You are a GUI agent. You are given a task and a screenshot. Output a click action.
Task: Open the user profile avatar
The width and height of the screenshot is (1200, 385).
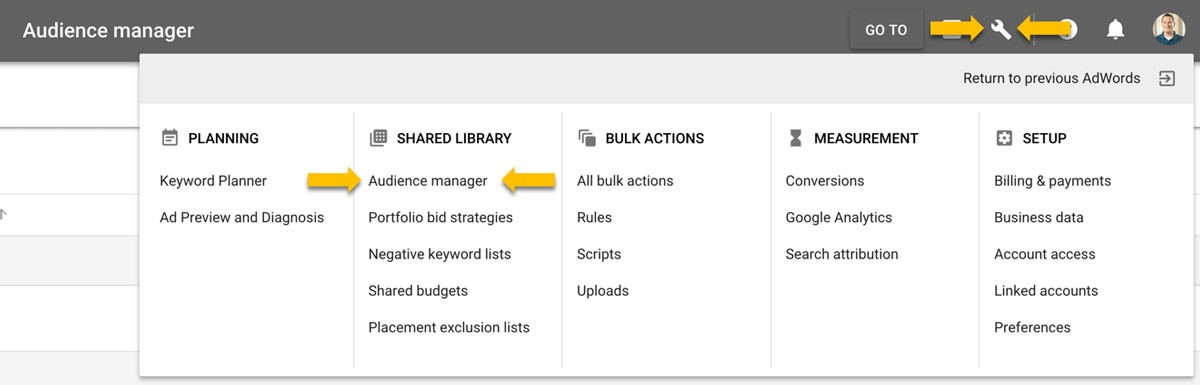(x=1168, y=30)
